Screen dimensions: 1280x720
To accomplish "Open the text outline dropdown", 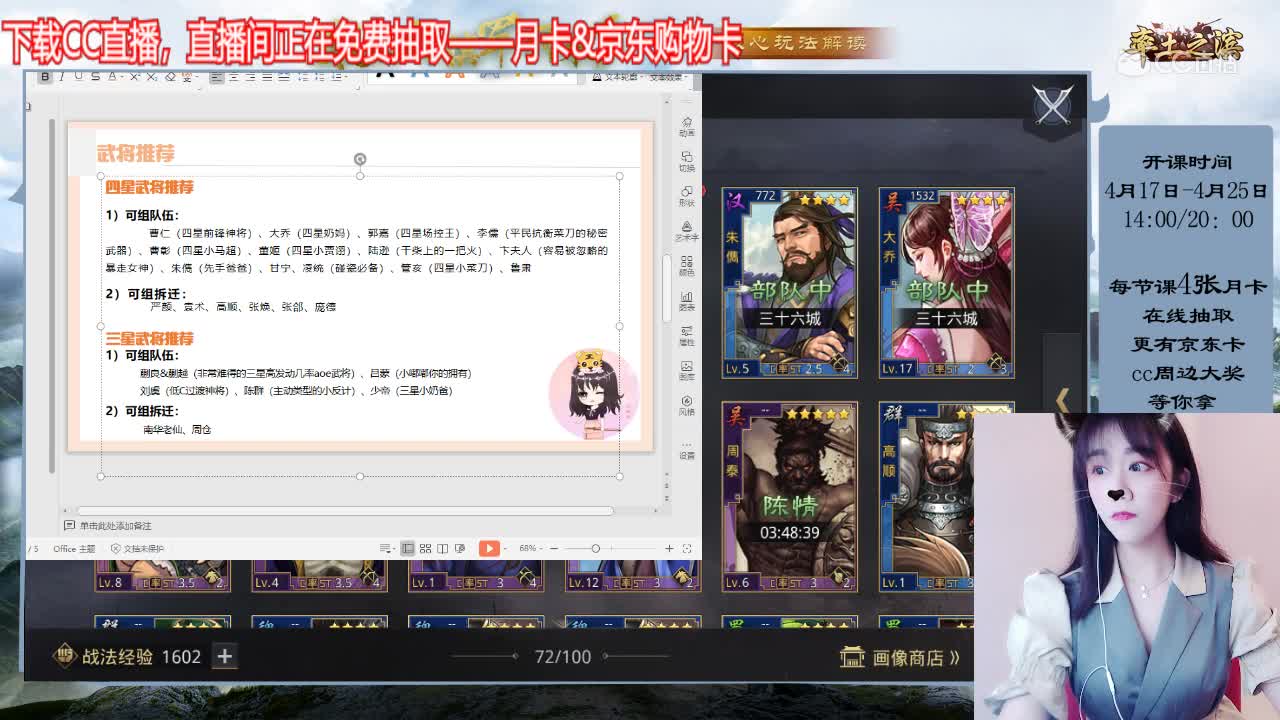I will [617, 77].
